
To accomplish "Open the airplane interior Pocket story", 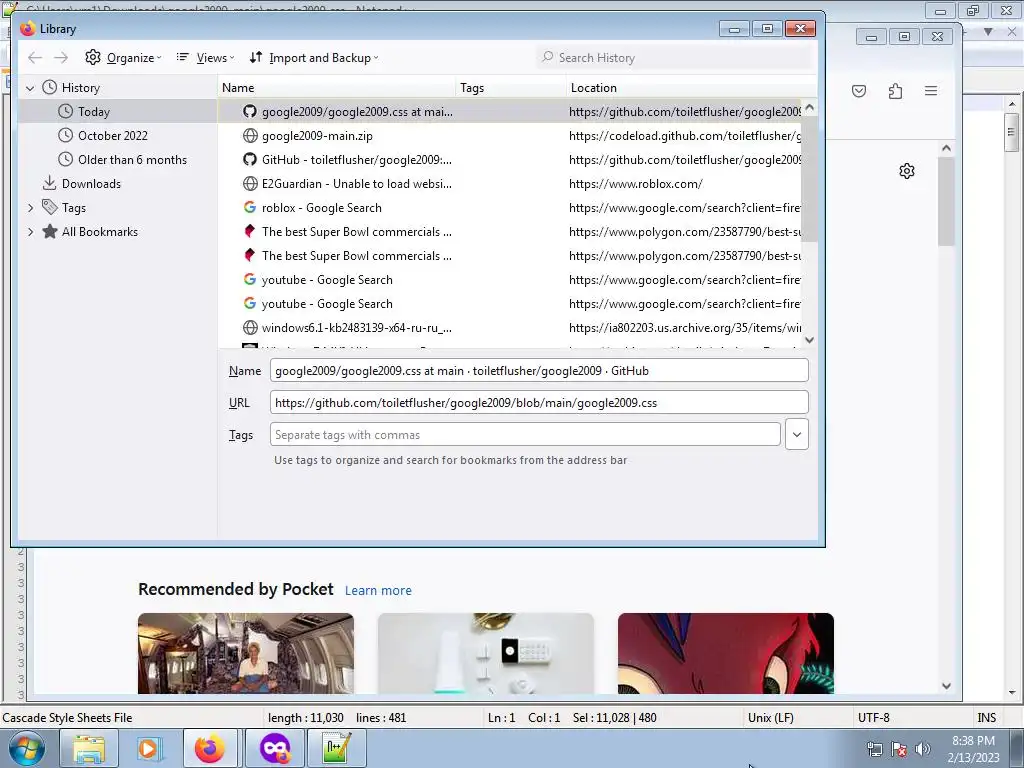I will (x=246, y=653).
